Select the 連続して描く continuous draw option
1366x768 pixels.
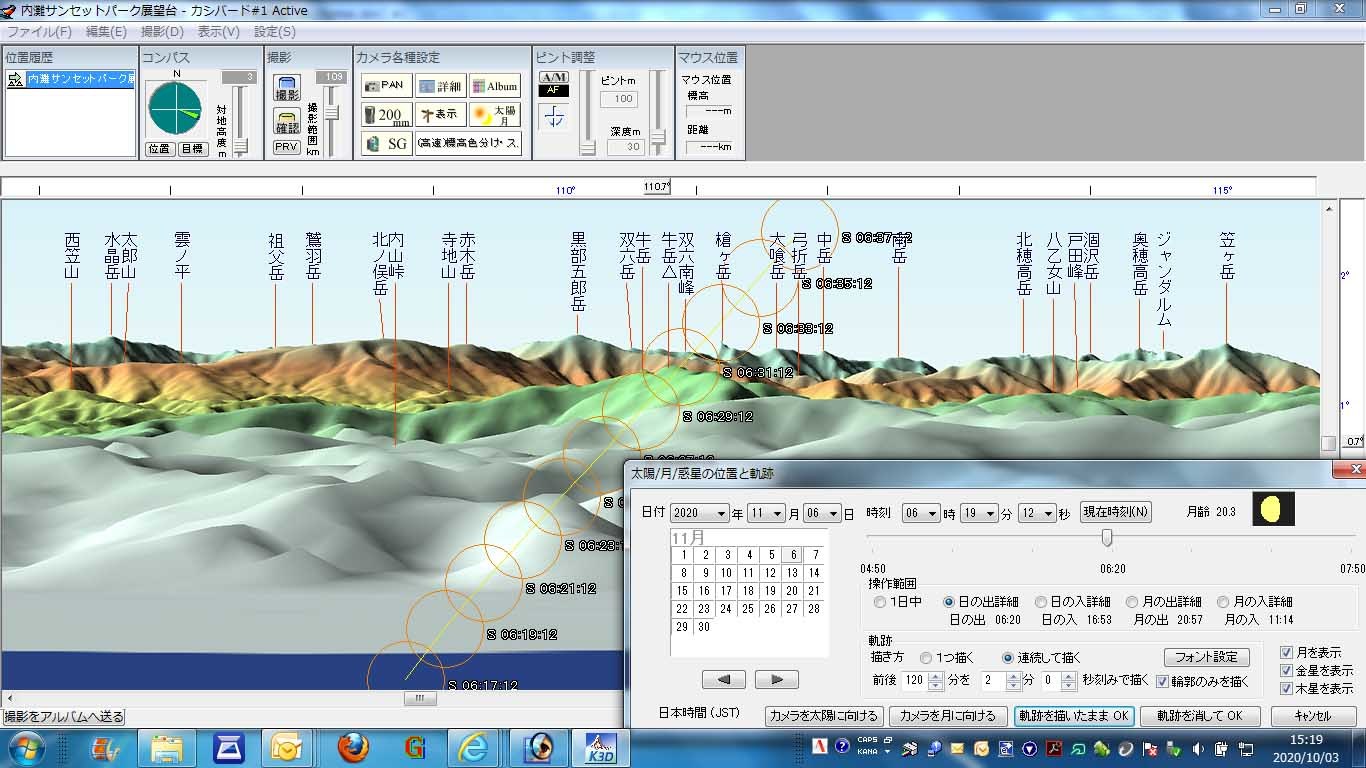point(1041,658)
